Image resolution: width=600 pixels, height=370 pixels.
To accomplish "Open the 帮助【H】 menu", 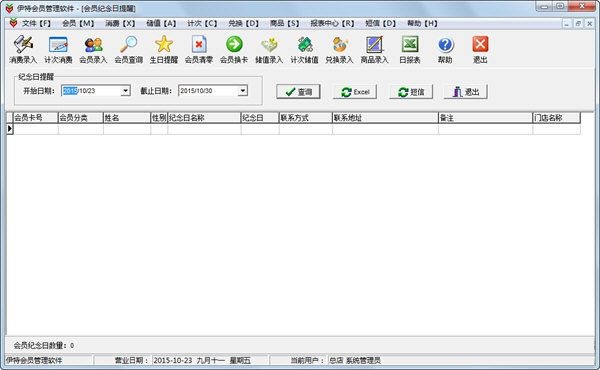I will click(422, 23).
